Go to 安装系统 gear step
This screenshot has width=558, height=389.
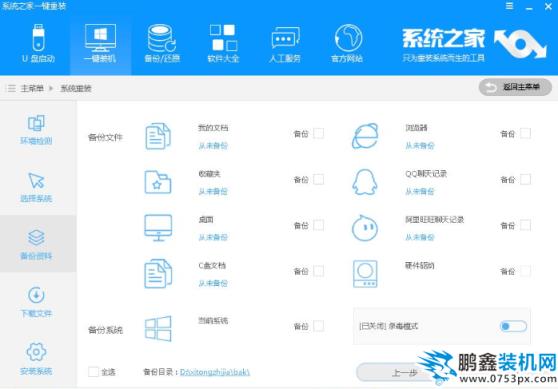tap(36, 359)
